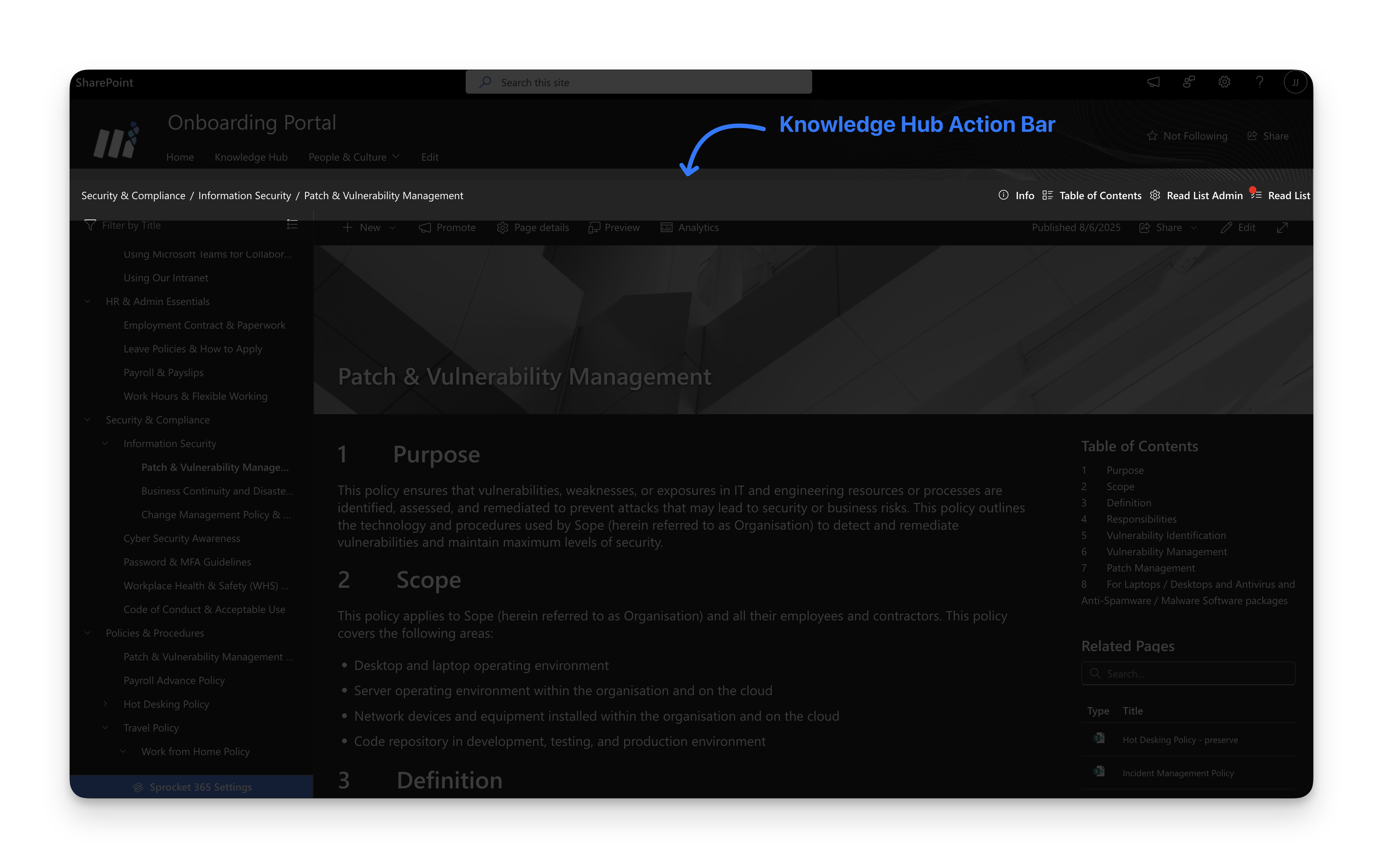The height and width of the screenshot is (868, 1383).
Task: Click the list view icon beside Filter by Title
Action: pos(292,224)
